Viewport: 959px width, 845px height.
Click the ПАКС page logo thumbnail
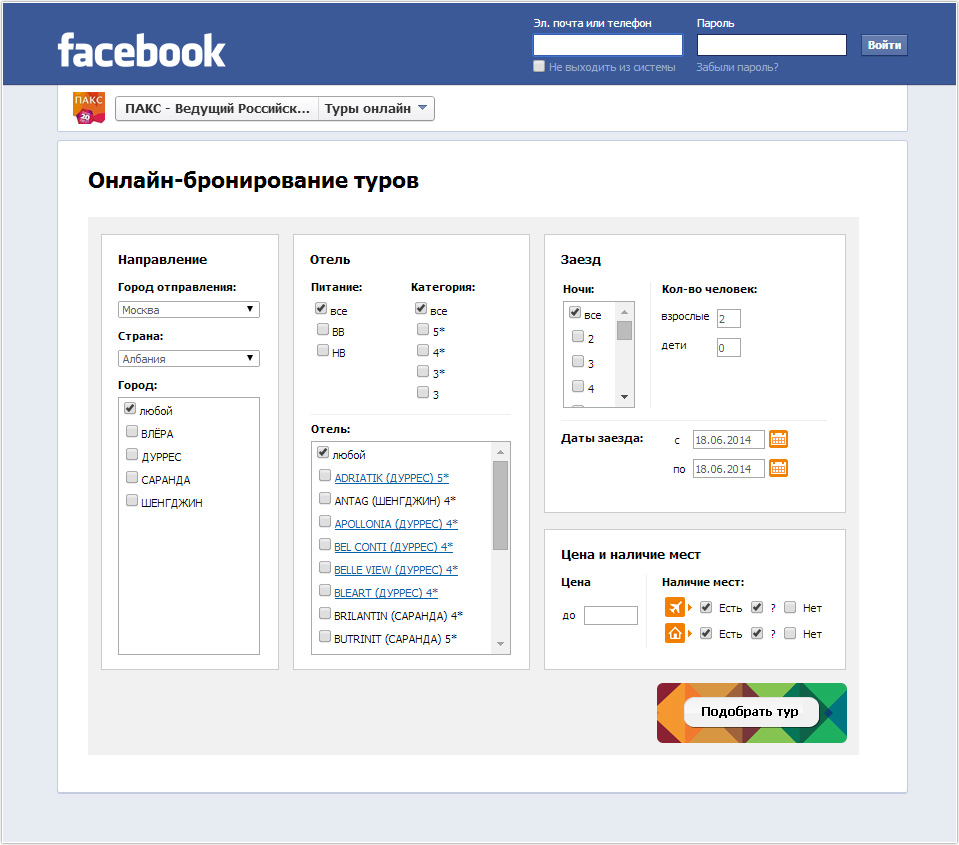point(89,108)
